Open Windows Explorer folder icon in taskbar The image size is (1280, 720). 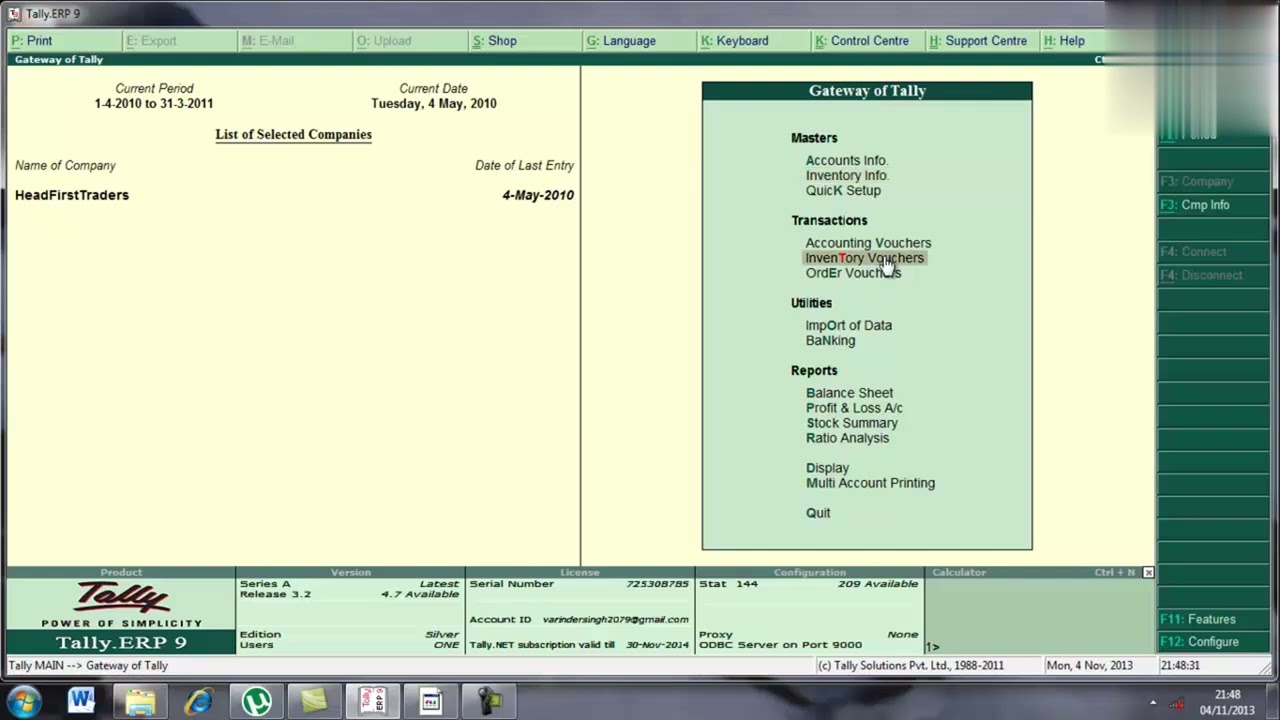[140, 701]
